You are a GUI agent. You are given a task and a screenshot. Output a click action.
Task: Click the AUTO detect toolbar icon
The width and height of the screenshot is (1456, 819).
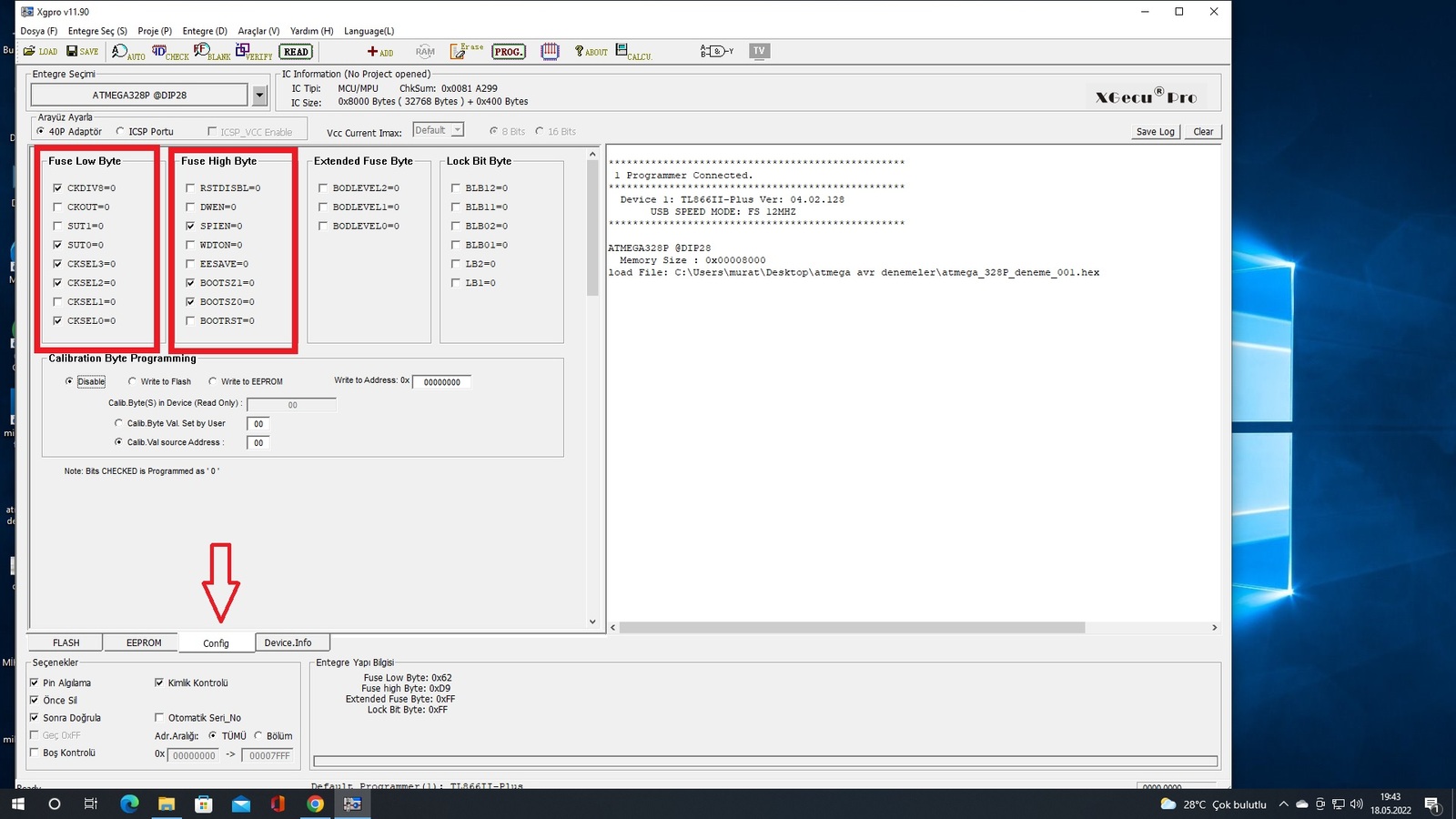pos(128,52)
